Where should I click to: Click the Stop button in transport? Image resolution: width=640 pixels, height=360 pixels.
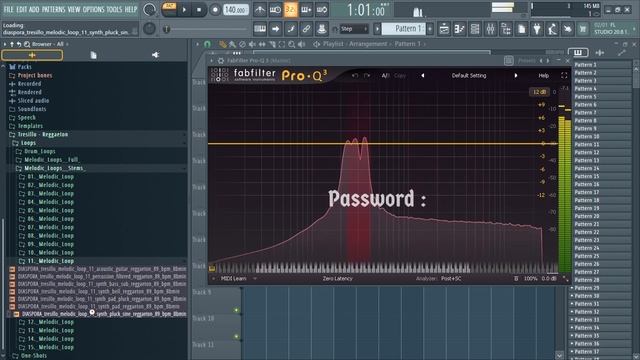[199, 9]
